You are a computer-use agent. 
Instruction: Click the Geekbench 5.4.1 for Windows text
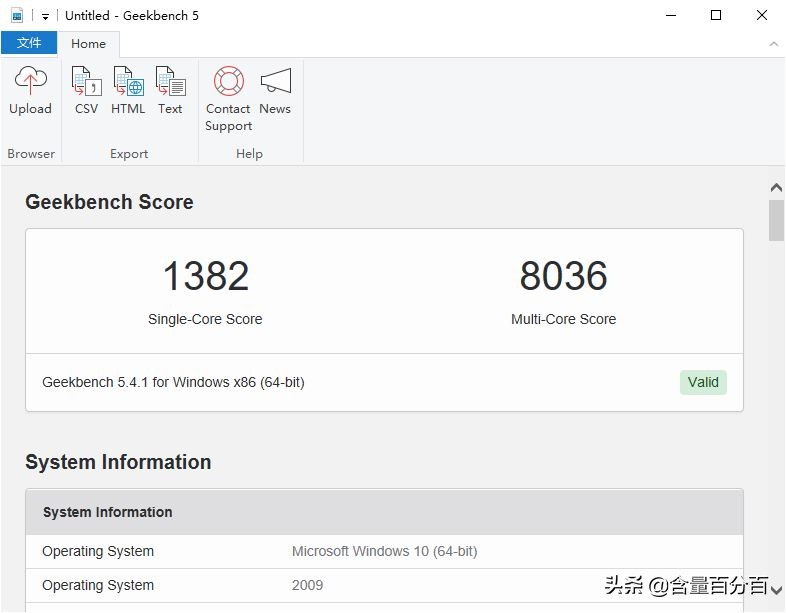click(x=173, y=382)
